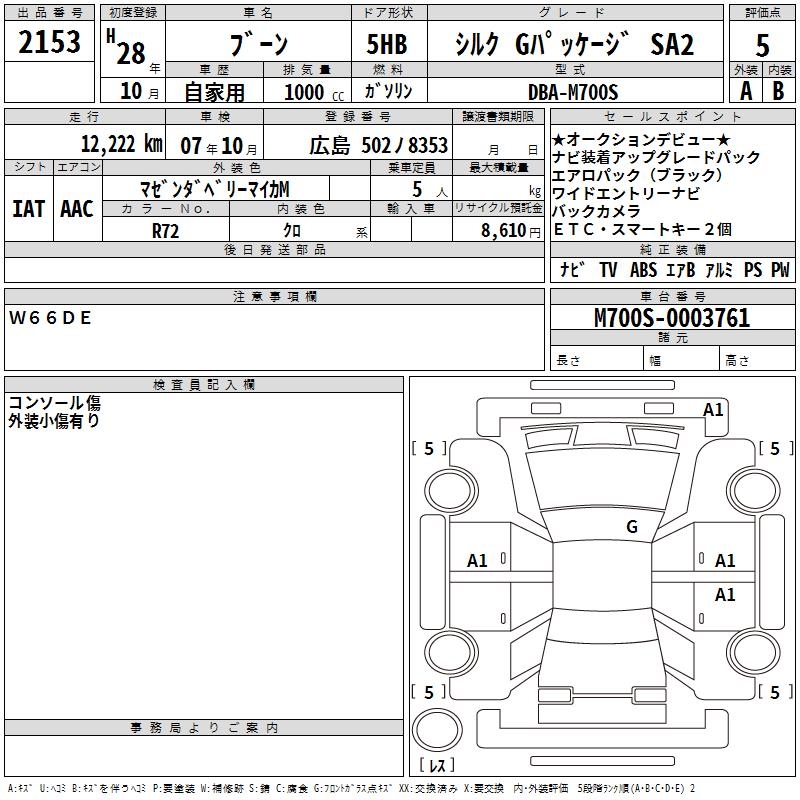Select displacement 1000 cc
The height and width of the screenshot is (800, 800).
(x=314, y=92)
